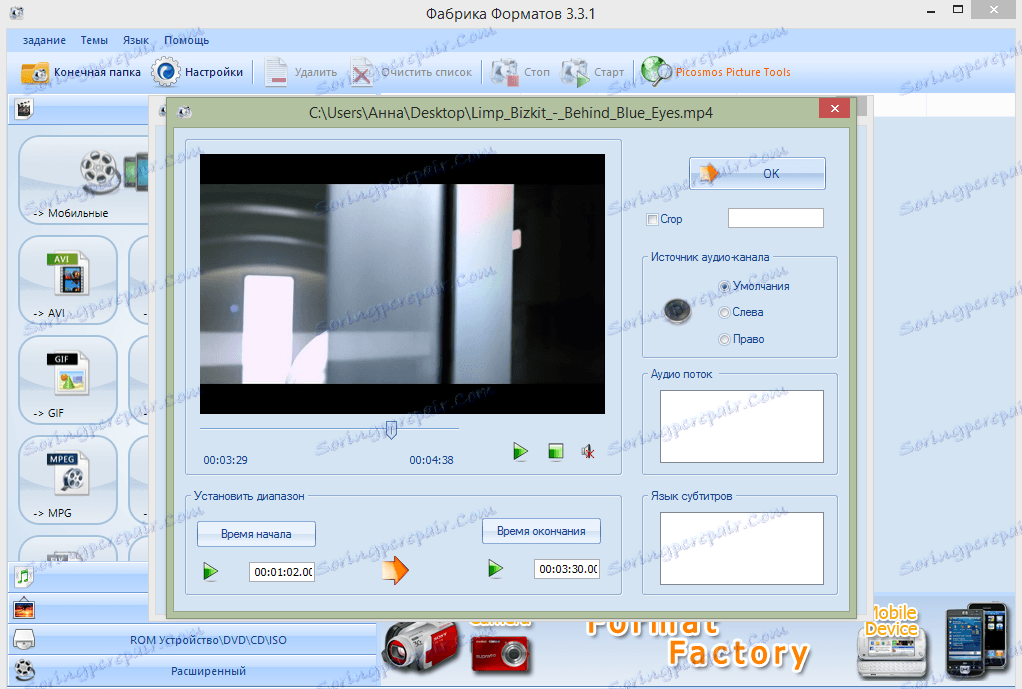Click the Format Factory window app icon

click(x=17, y=12)
